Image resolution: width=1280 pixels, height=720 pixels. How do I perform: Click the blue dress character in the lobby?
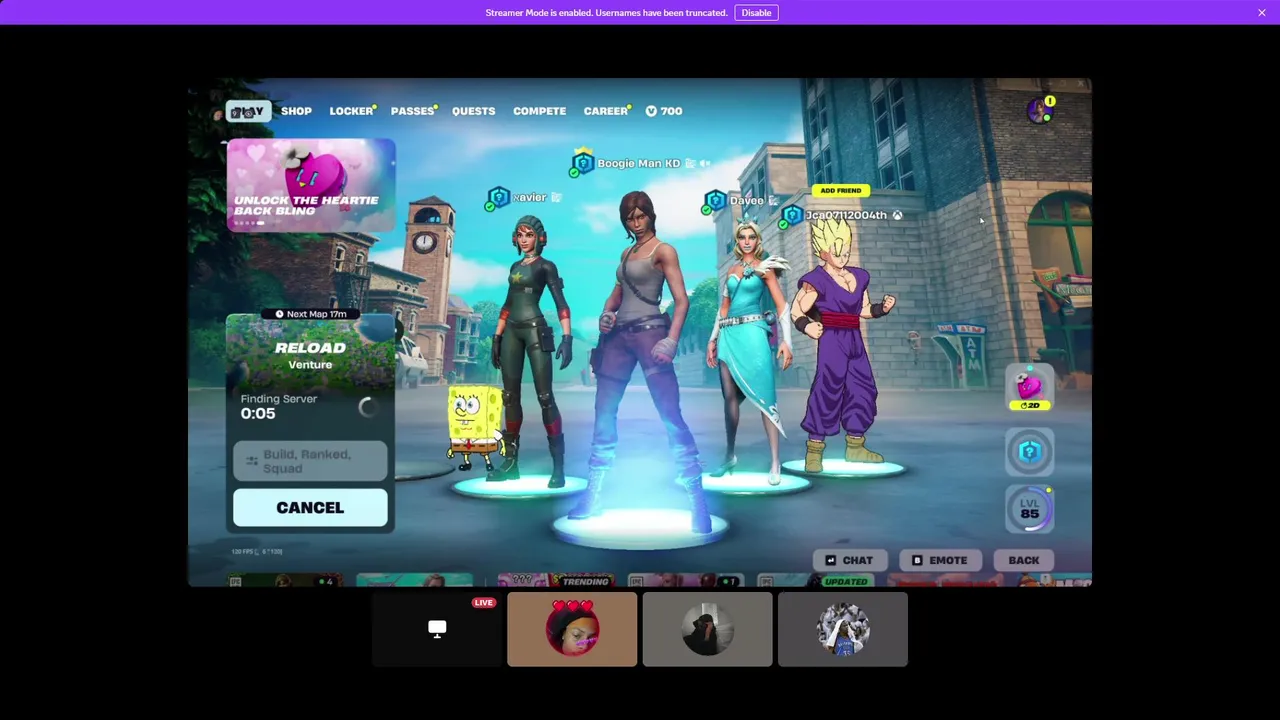(748, 350)
